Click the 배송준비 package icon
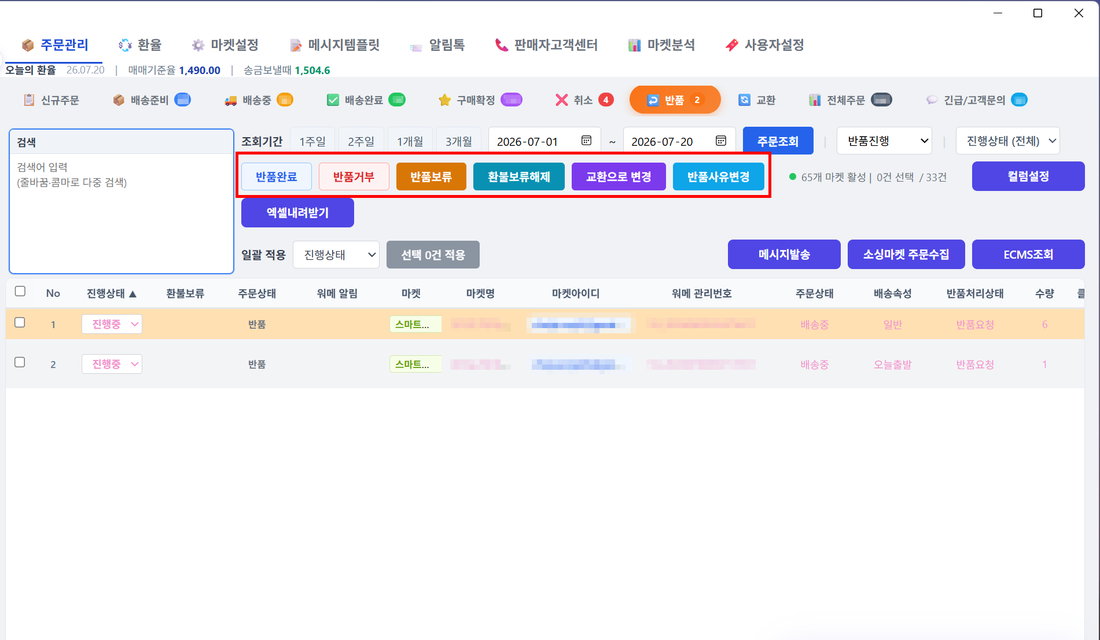 tap(119, 100)
